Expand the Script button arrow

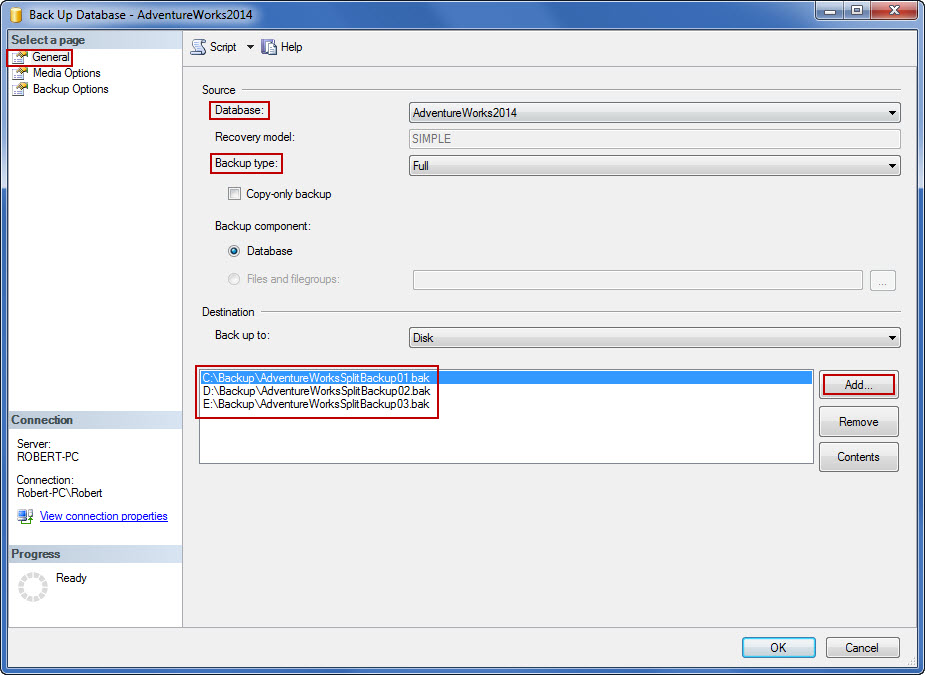tap(251, 46)
